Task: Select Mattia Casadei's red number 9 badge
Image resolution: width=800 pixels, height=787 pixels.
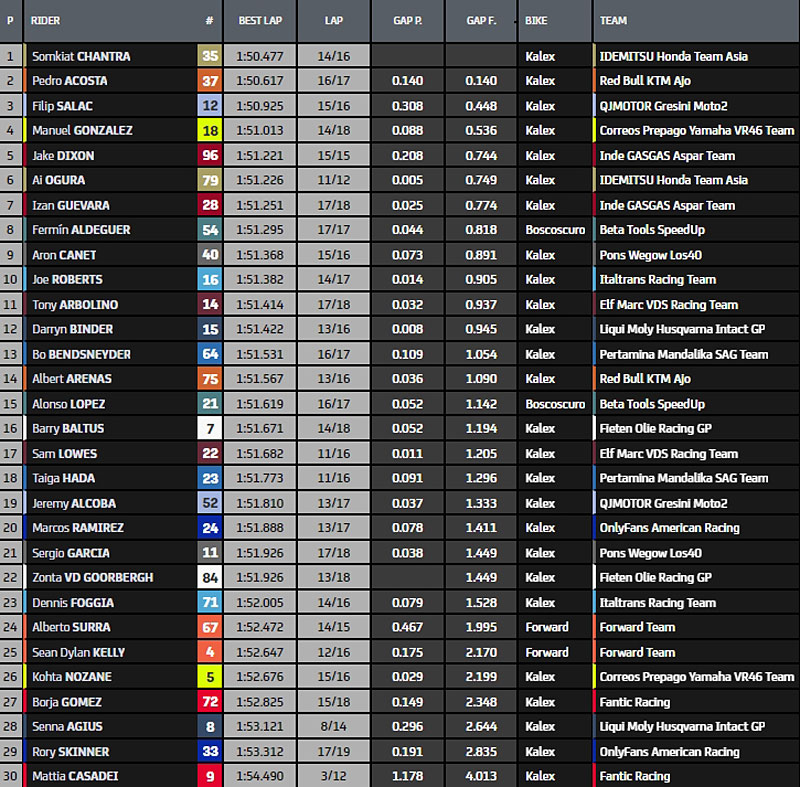Action: click(x=209, y=776)
